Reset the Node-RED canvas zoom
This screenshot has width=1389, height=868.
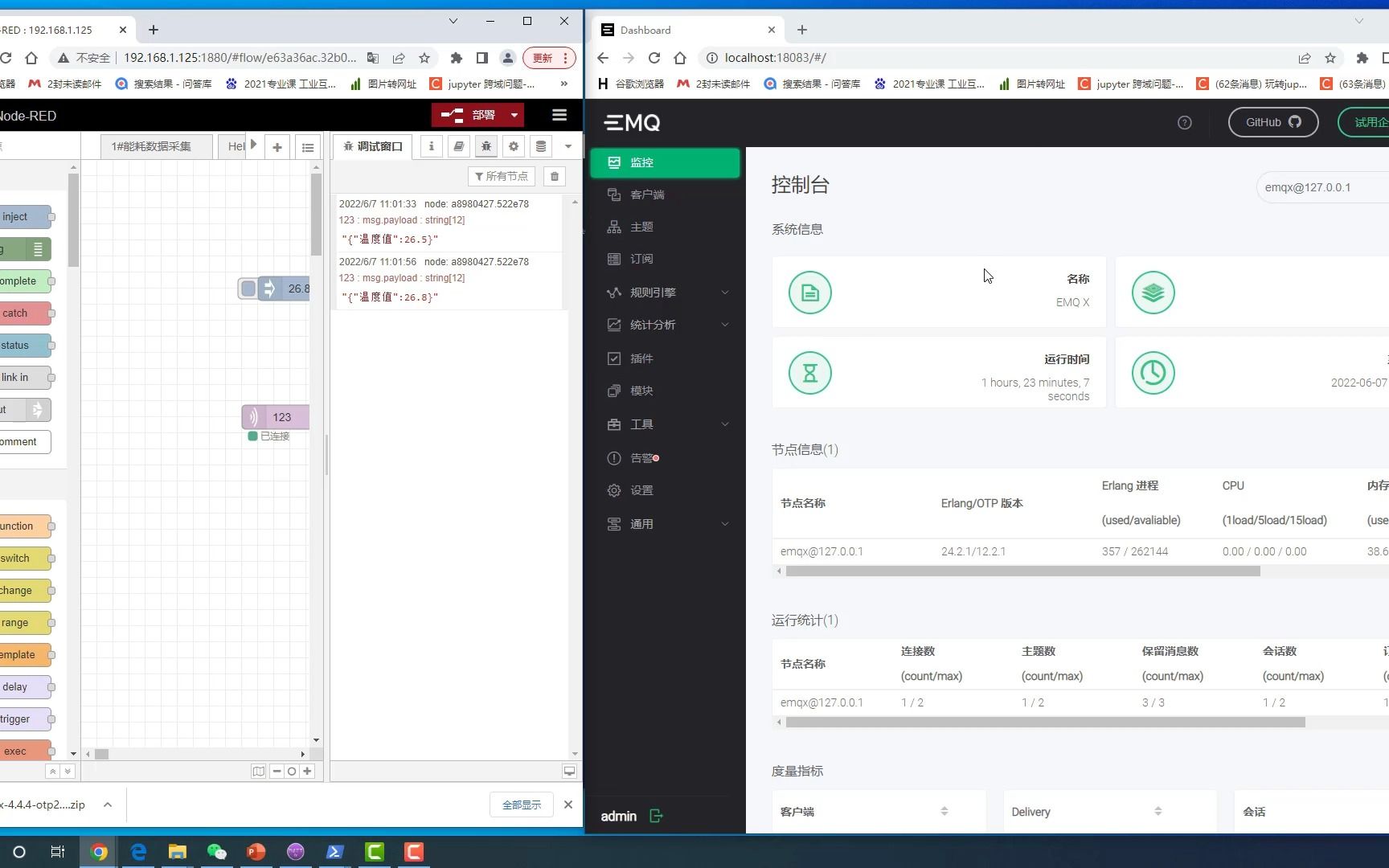(292, 772)
